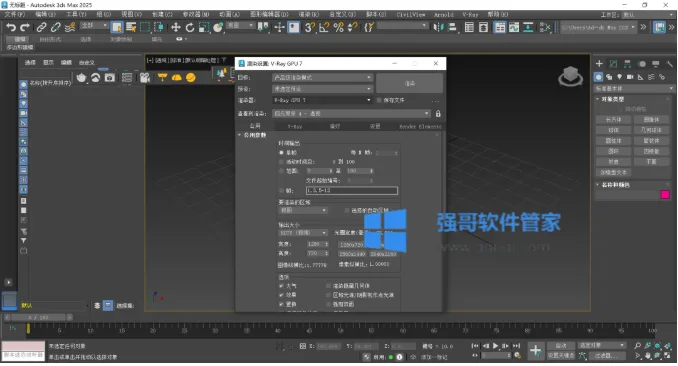678x366 pixels.
Task: Click the Unlink Selection broken-chain icon
Action: click(55, 27)
